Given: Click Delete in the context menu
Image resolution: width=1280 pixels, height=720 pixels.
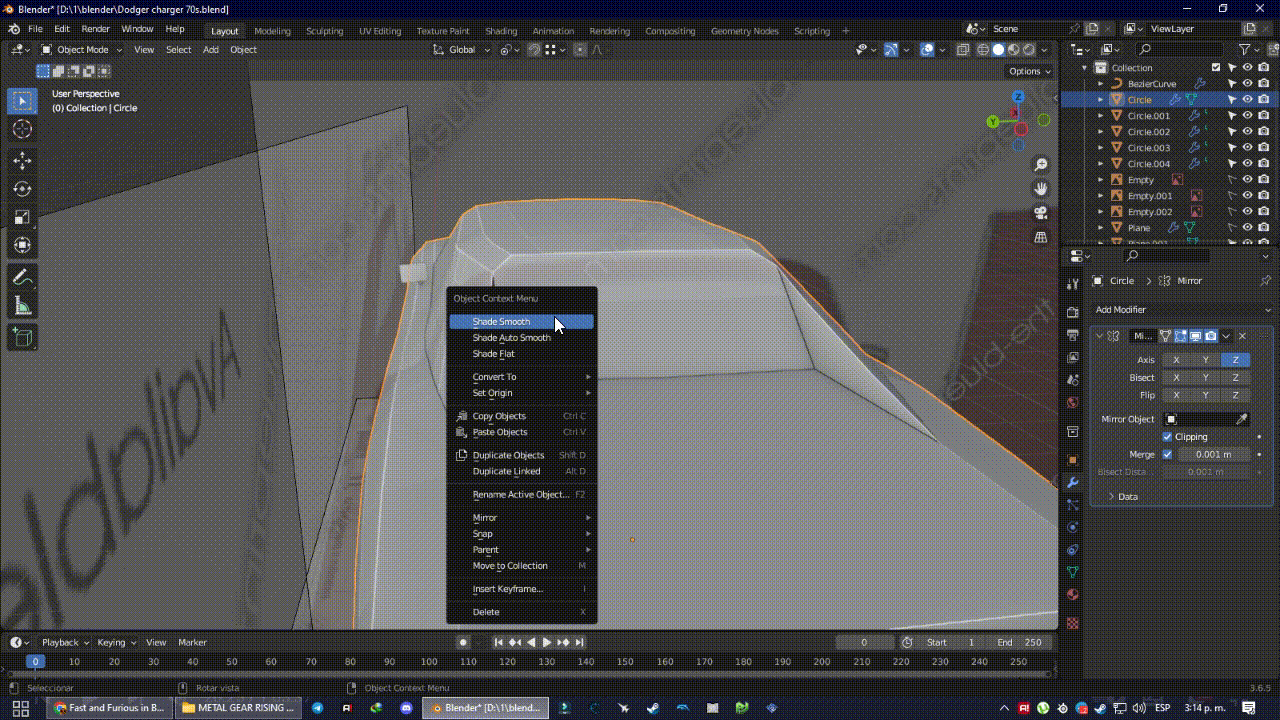Looking at the screenshot, I should [521, 612].
